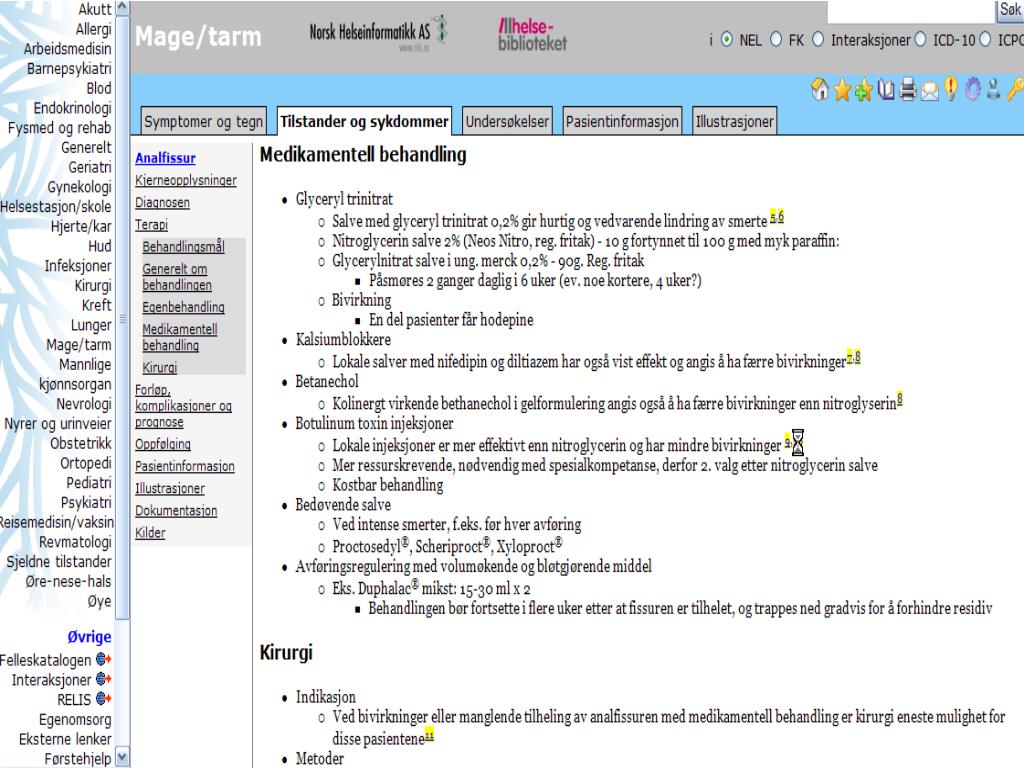Open Illustrasjoner sidebar link
This screenshot has height=768, width=1024.
coord(170,488)
